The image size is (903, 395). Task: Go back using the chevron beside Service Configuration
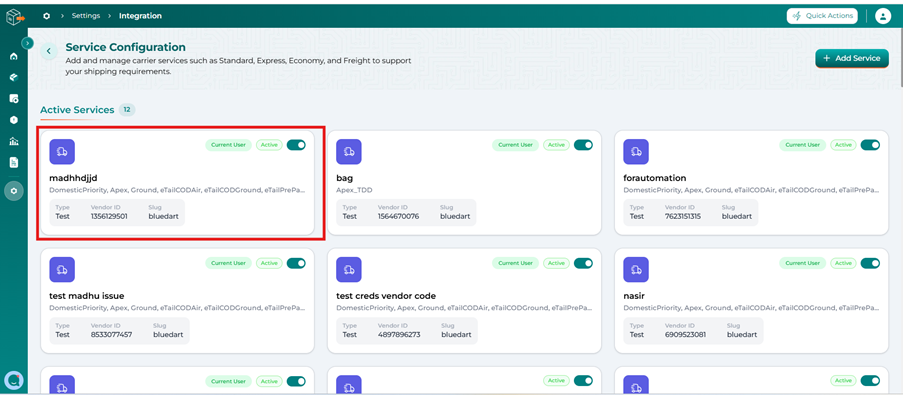click(49, 51)
